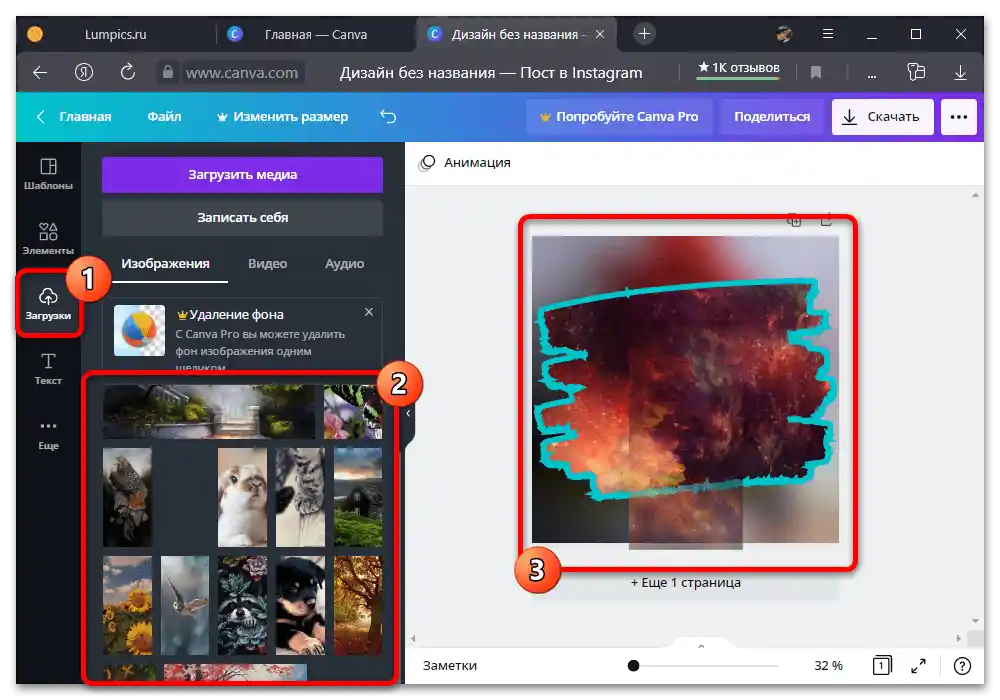Click the Скачать download button
The width and height of the screenshot is (1000, 700).
tap(882, 117)
